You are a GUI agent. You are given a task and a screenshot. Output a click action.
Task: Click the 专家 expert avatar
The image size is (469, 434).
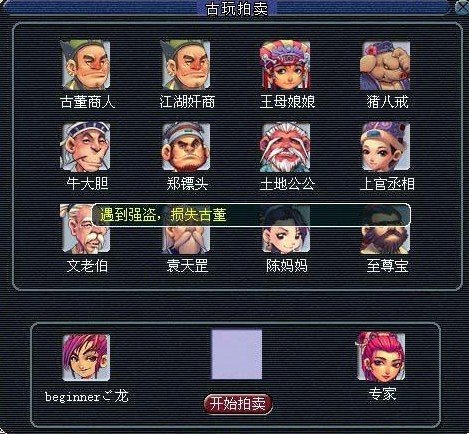381,356
